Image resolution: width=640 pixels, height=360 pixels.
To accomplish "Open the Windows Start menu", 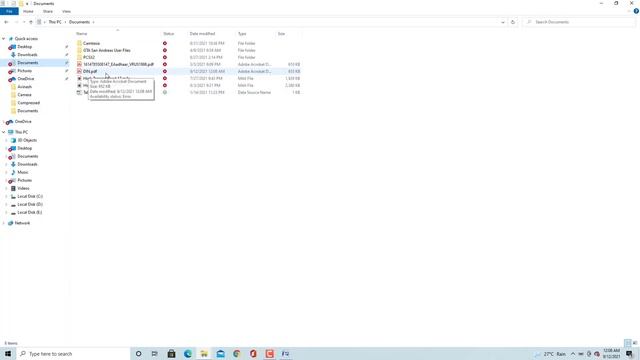I will click(8, 353).
